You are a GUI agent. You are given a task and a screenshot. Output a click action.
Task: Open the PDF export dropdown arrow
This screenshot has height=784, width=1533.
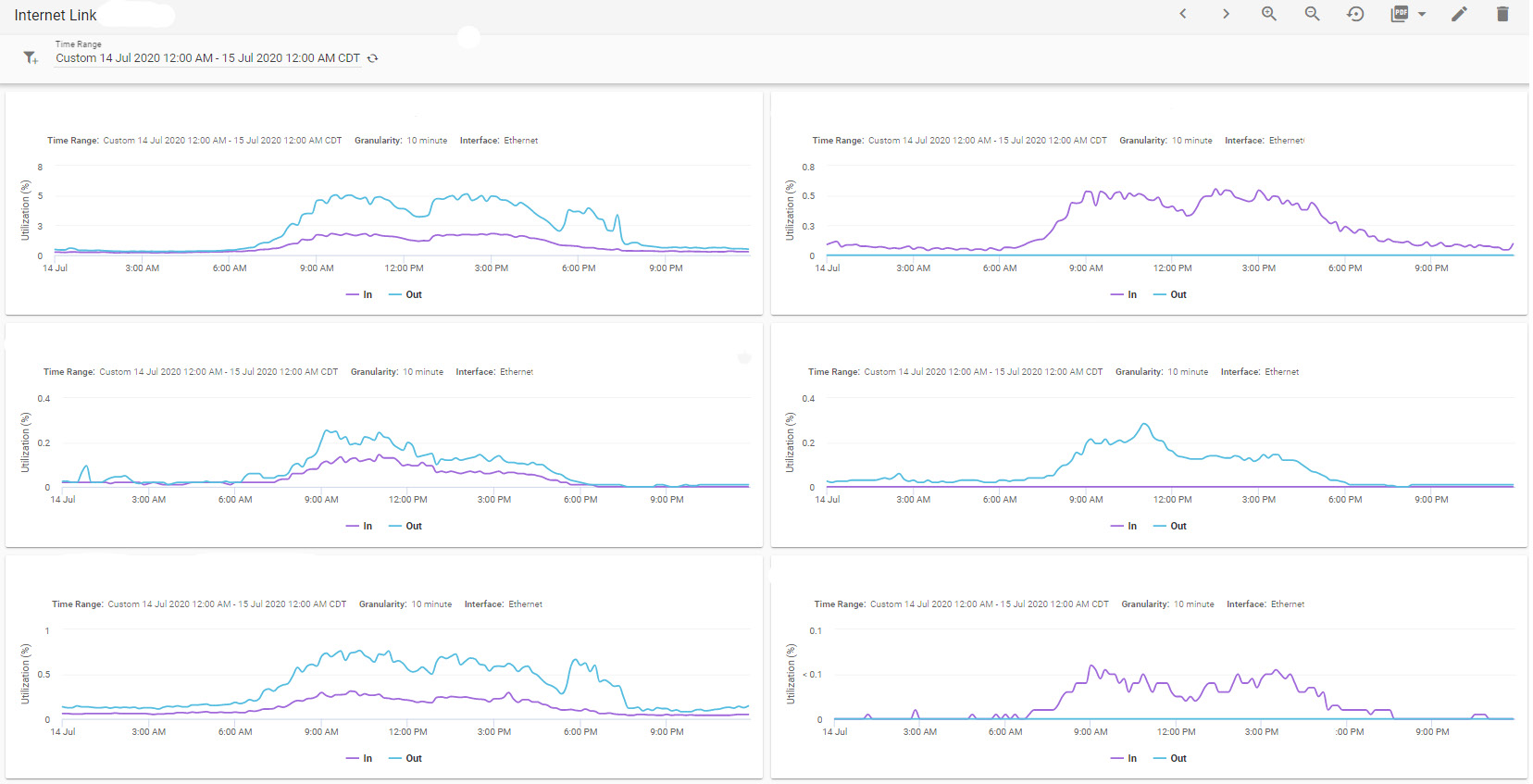pos(1422,15)
